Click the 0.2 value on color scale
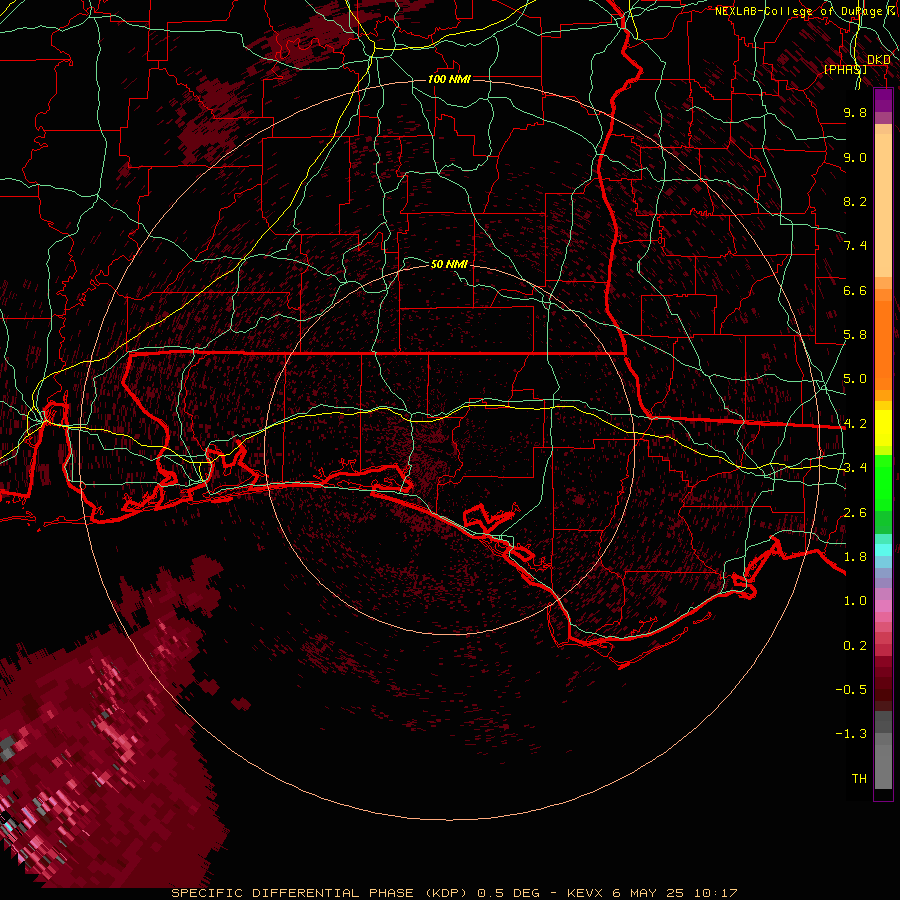Screen dimensions: 900x900 pyautogui.click(x=855, y=646)
